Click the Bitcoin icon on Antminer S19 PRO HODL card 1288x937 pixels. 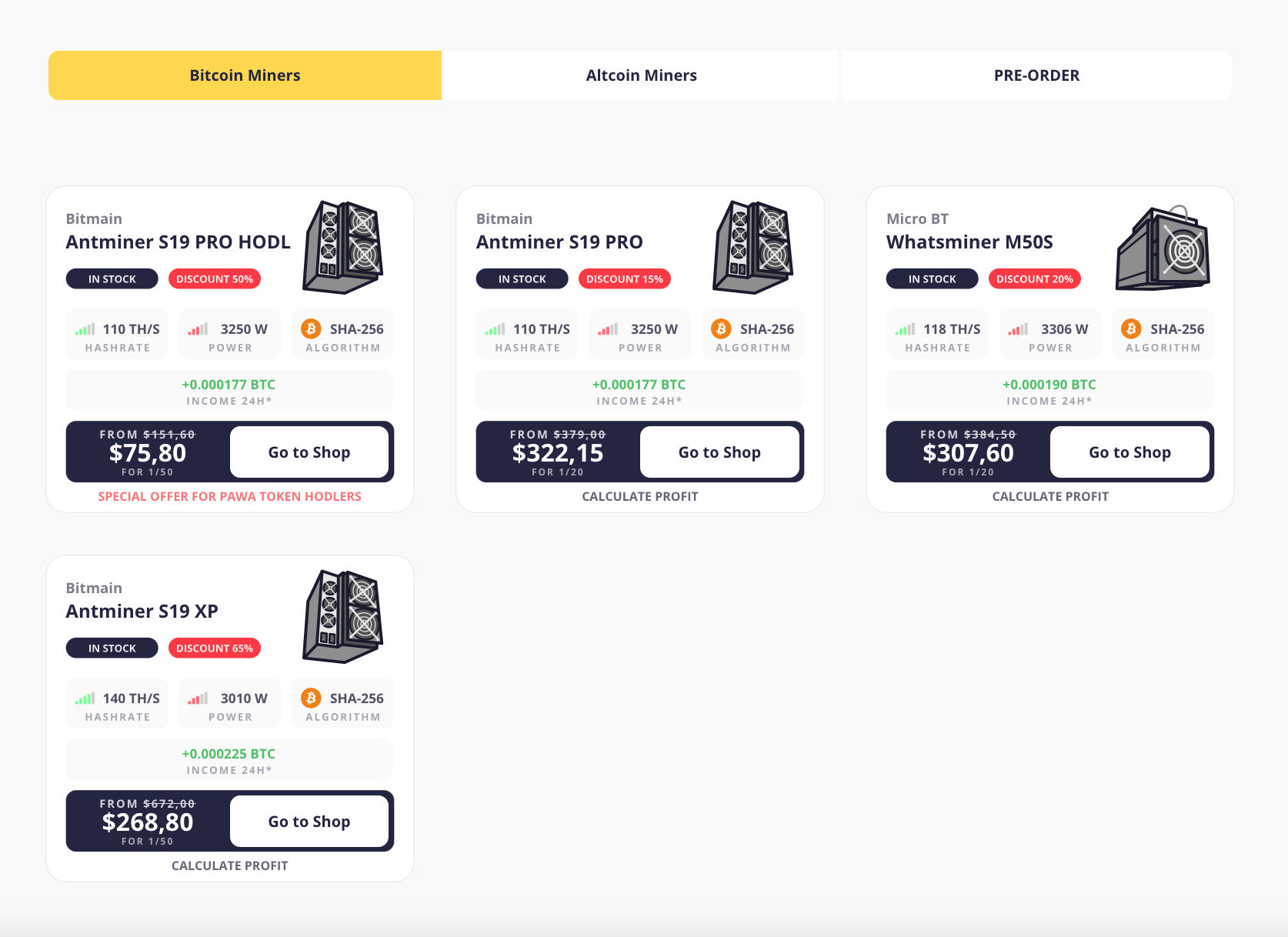click(x=311, y=329)
